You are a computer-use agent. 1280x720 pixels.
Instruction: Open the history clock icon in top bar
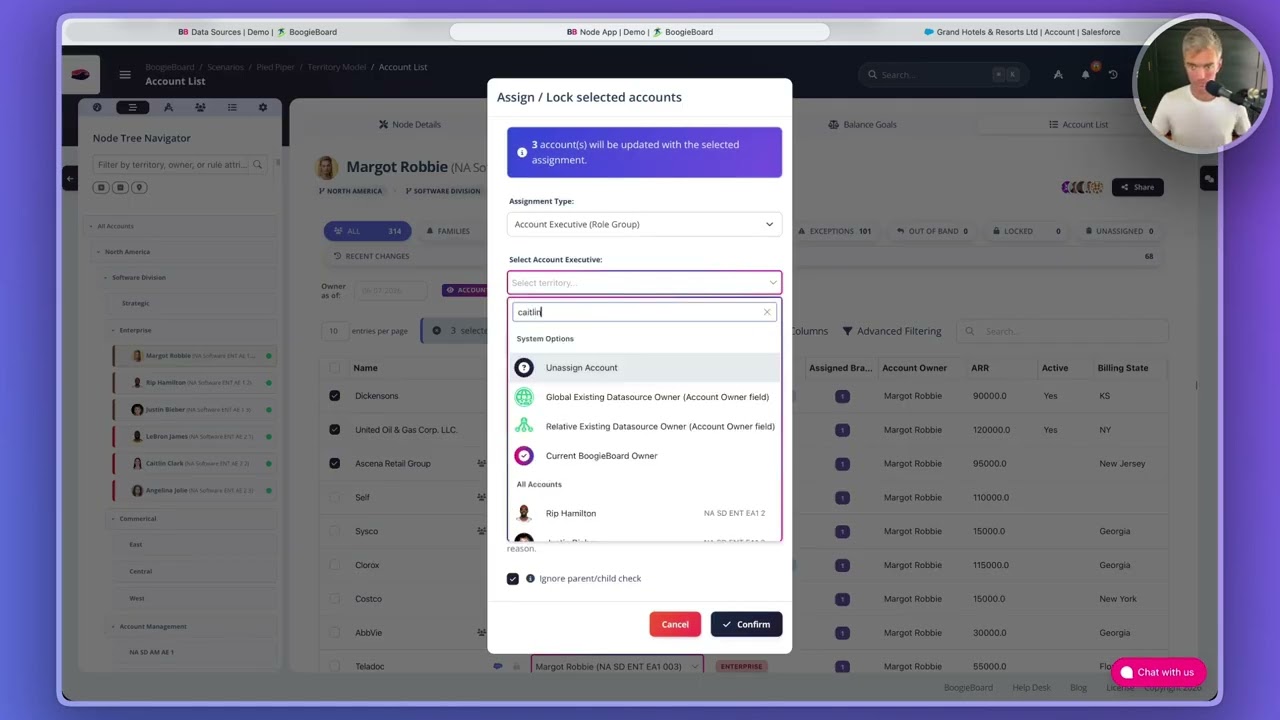[x=1113, y=74]
